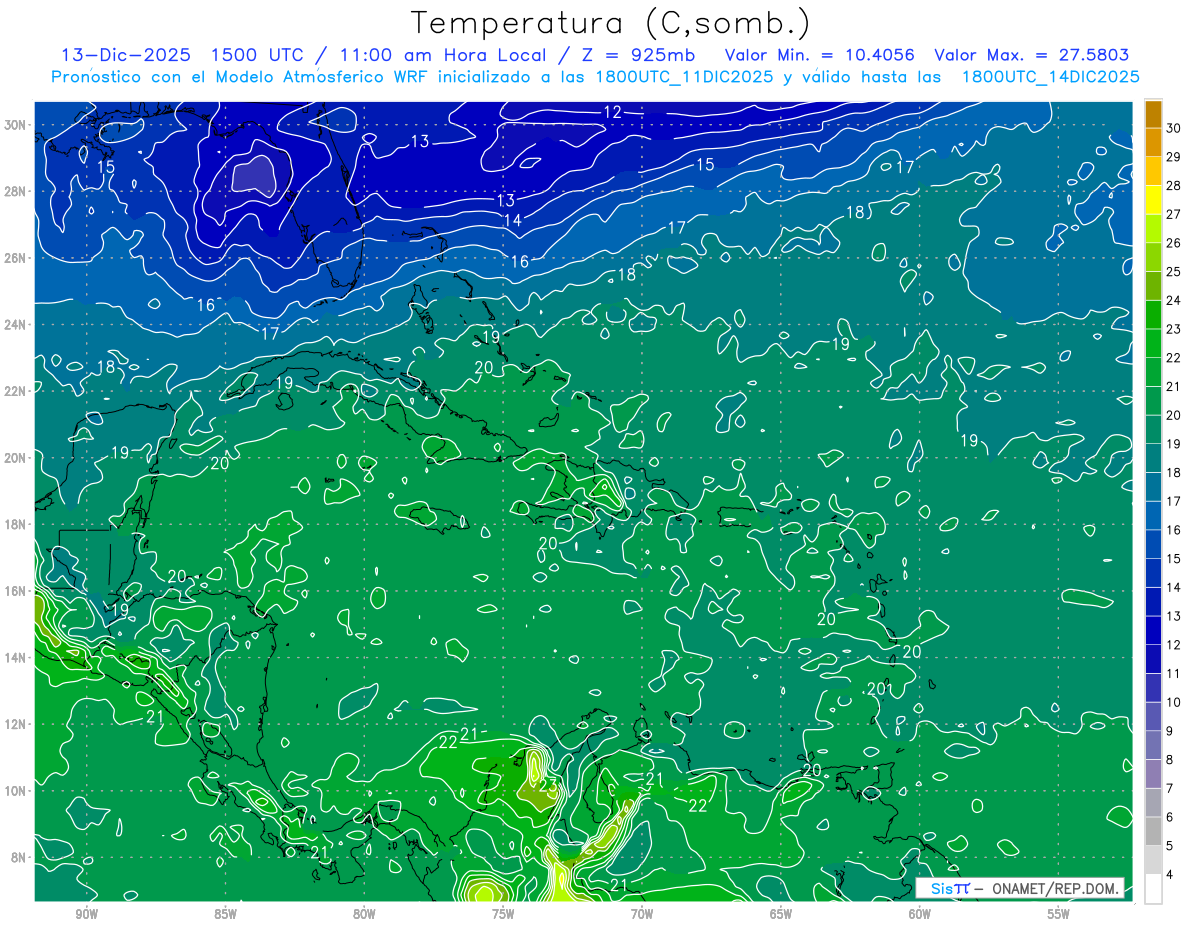Click latitude axis label 8N
Viewport: 1200px width, 927px height.
(x=20, y=857)
